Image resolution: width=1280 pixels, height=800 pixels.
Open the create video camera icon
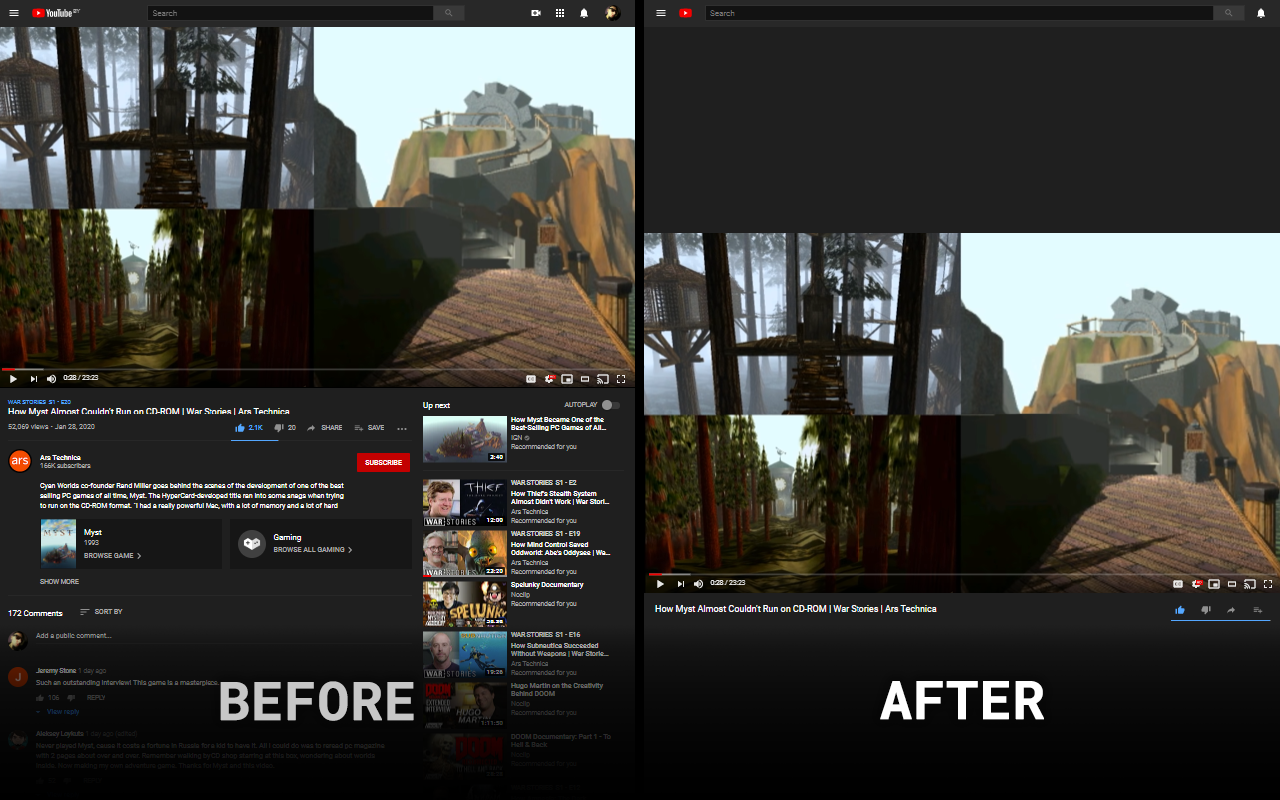click(x=536, y=13)
